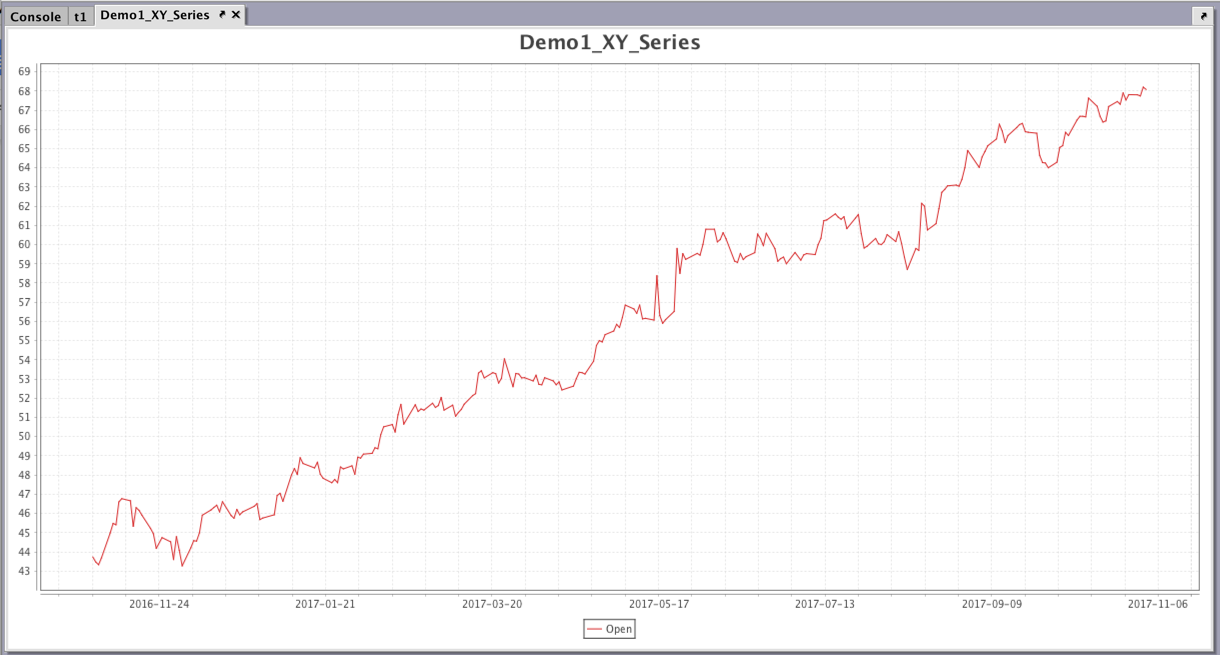Click the Demo1_XY_Series chart title
Screen dimensions: 1220x655
point(610,42)
